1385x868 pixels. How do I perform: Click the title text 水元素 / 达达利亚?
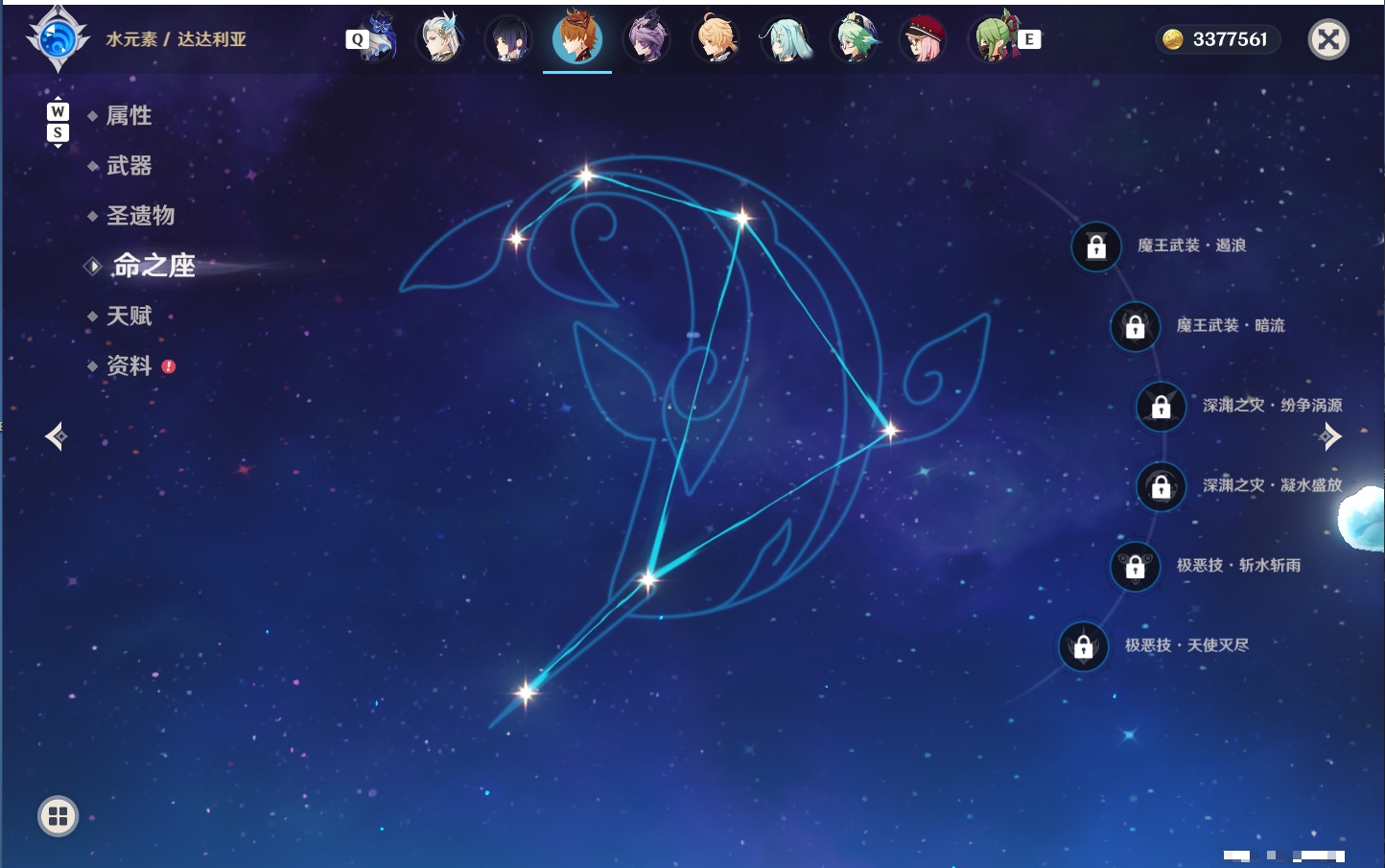(x=176, y=39)
